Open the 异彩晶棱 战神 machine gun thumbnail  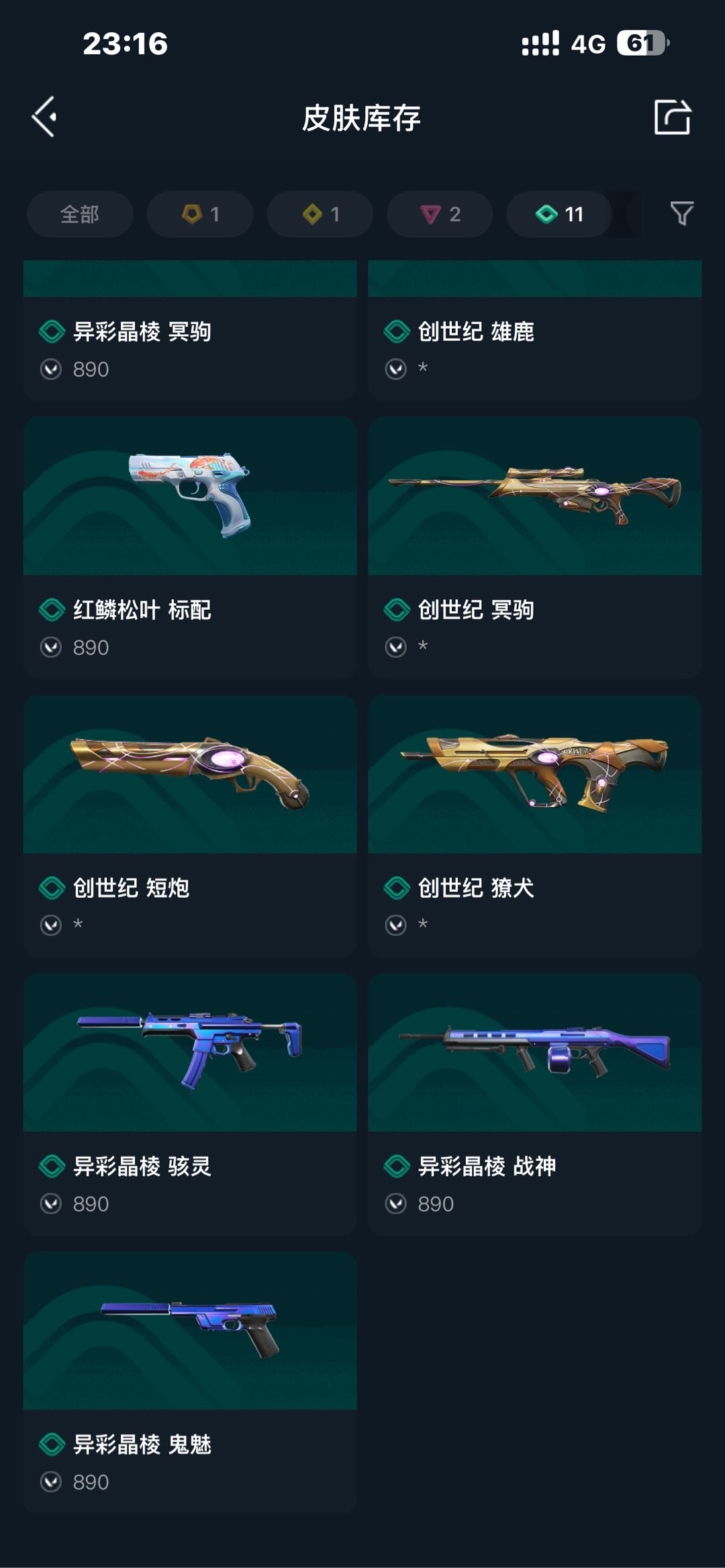pos(535,1053)
